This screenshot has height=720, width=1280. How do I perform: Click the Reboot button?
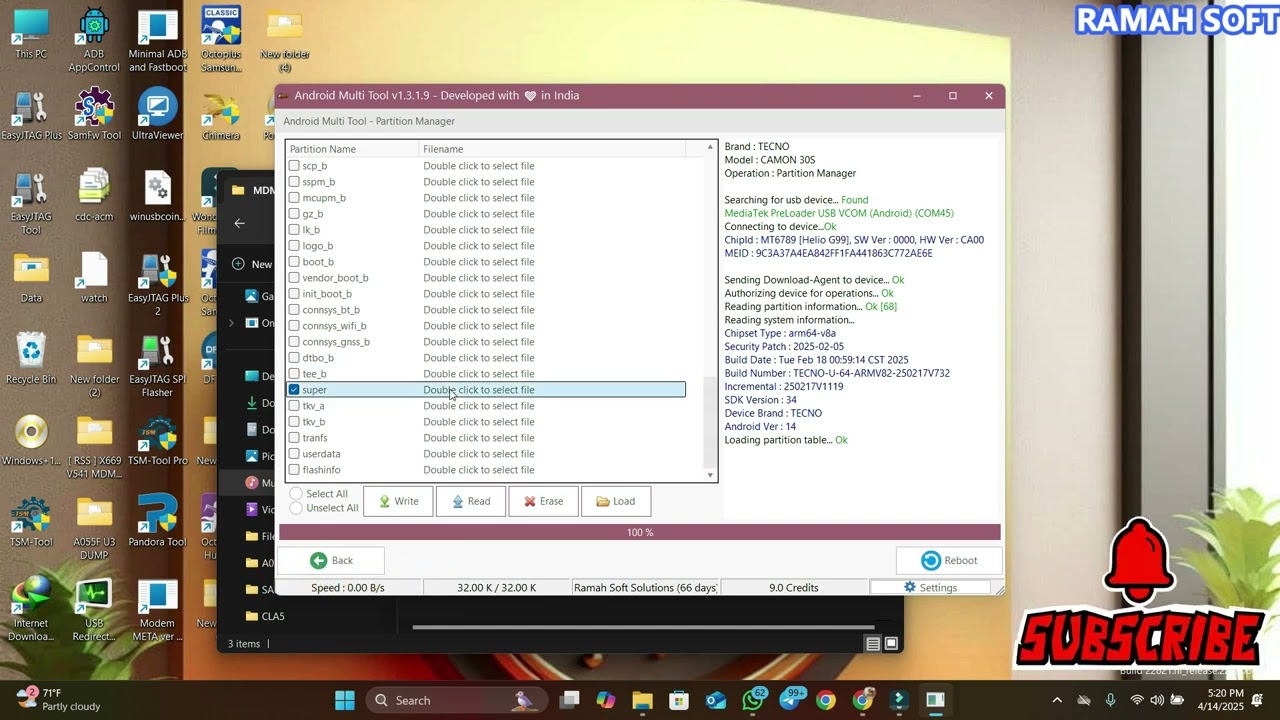pyautogui.click(x=948, y=561)
